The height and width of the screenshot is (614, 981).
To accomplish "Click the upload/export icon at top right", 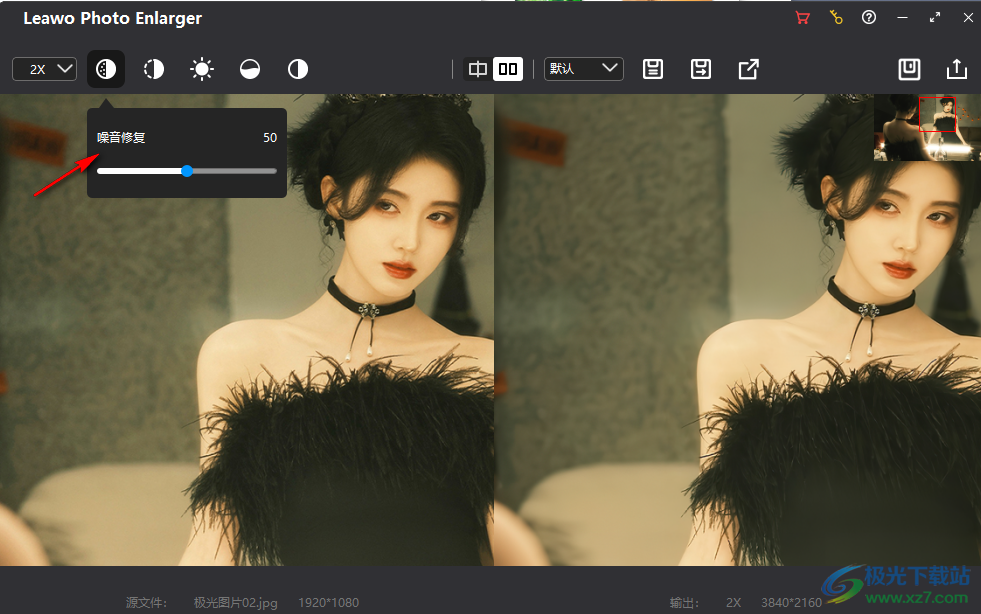I will tap(956, 69).
